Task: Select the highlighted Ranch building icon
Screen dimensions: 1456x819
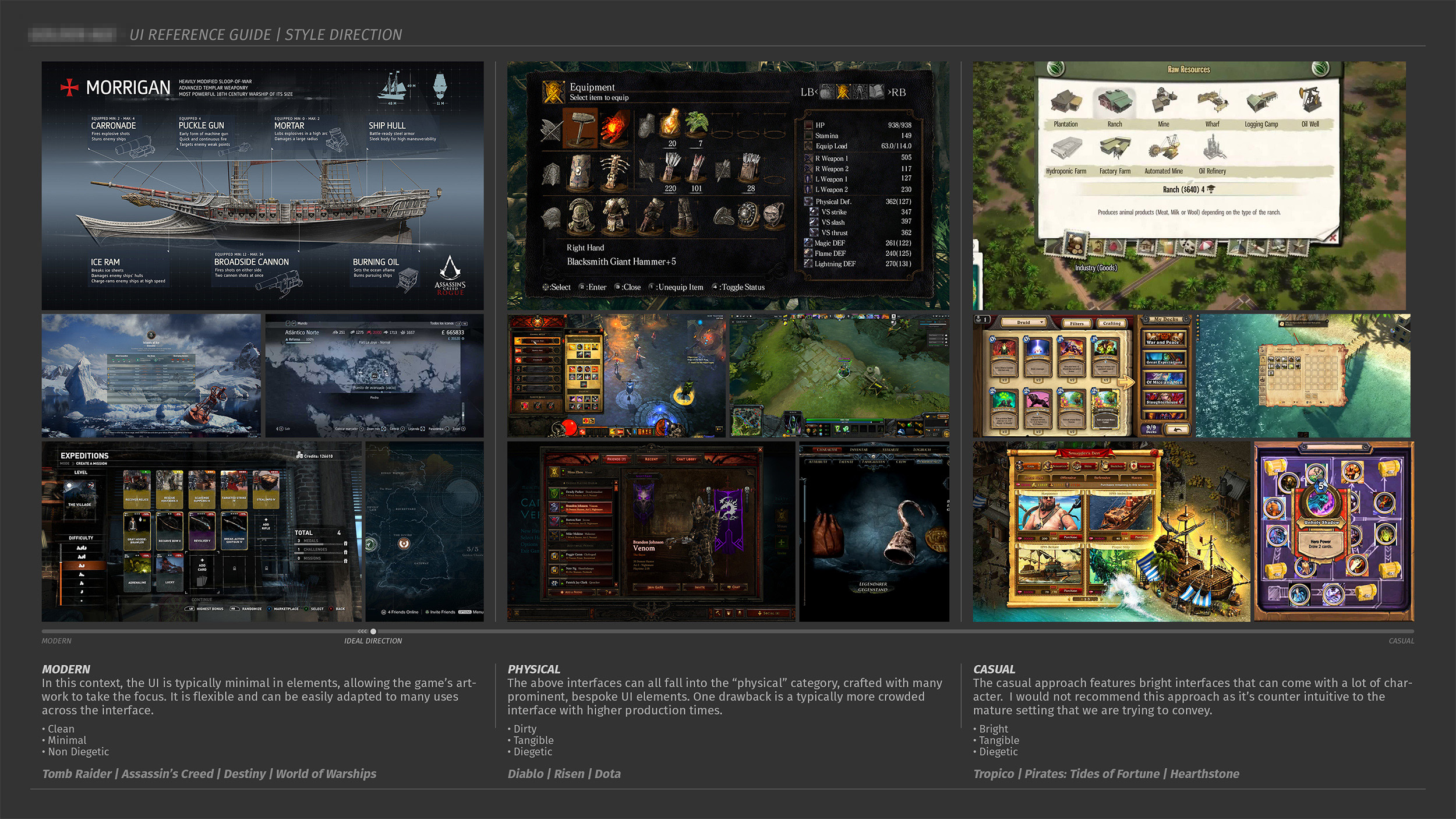Action: tap(1115, 103)
